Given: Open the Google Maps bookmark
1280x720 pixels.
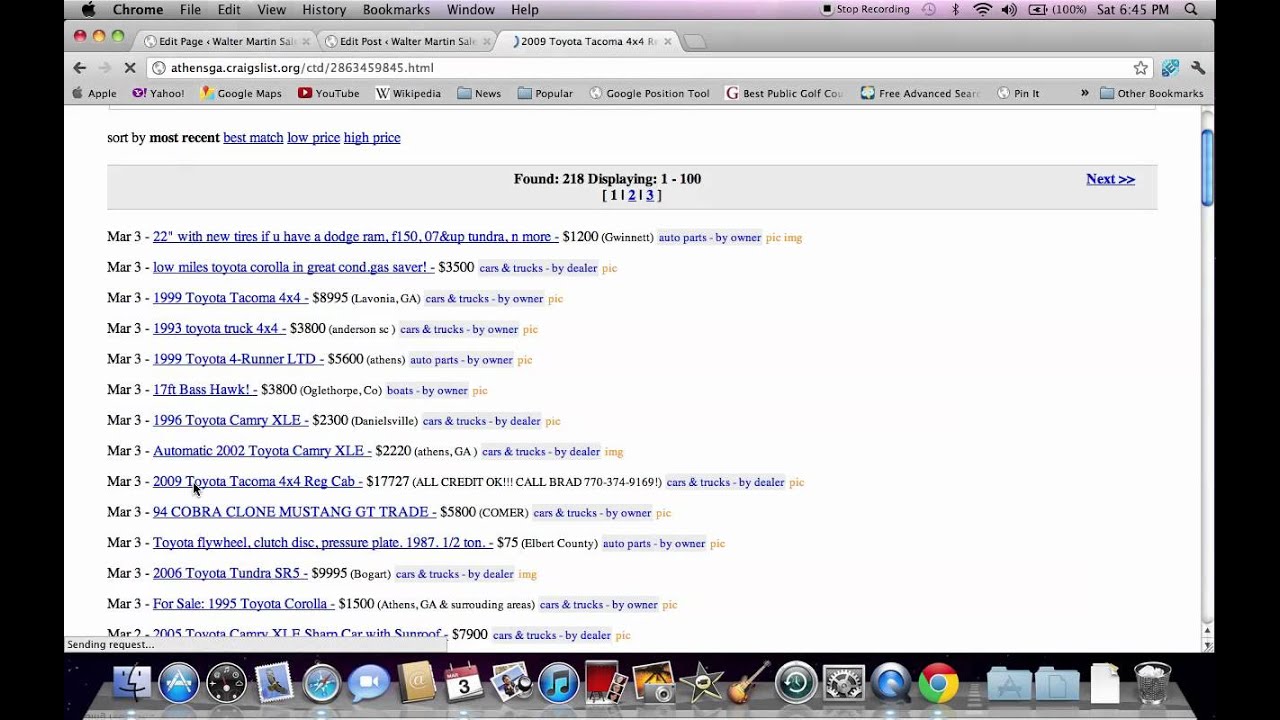Looking at the screenshot, I should click(x=241, y=93).
